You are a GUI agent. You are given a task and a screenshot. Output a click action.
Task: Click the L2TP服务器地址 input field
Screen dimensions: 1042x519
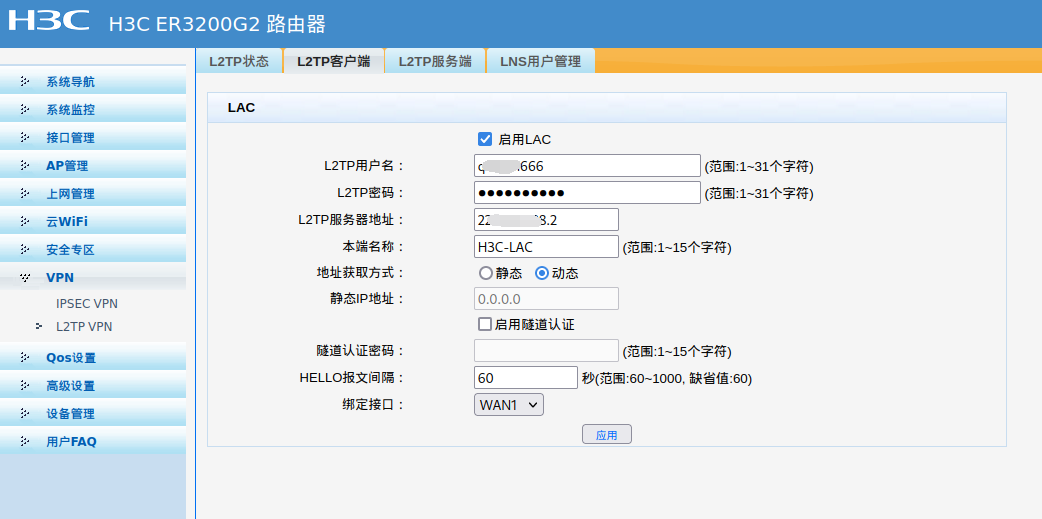click(x=546, y=219)
